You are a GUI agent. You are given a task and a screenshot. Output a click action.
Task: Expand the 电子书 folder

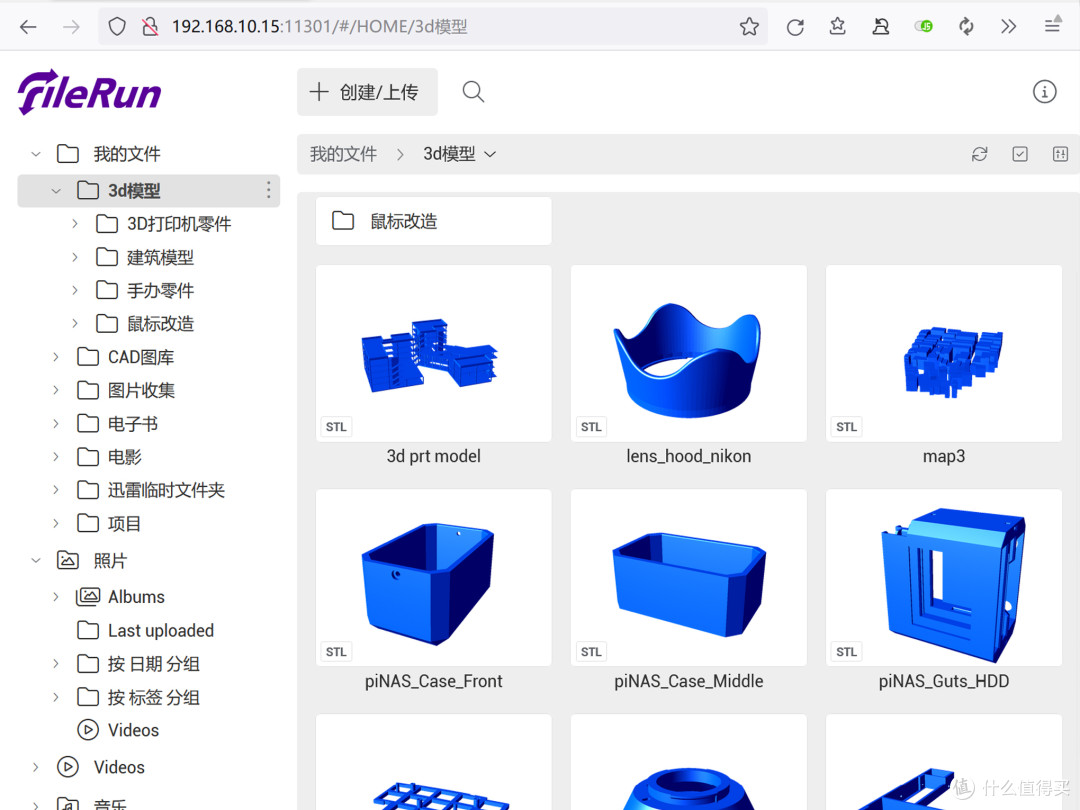click(x=56, y=424)
